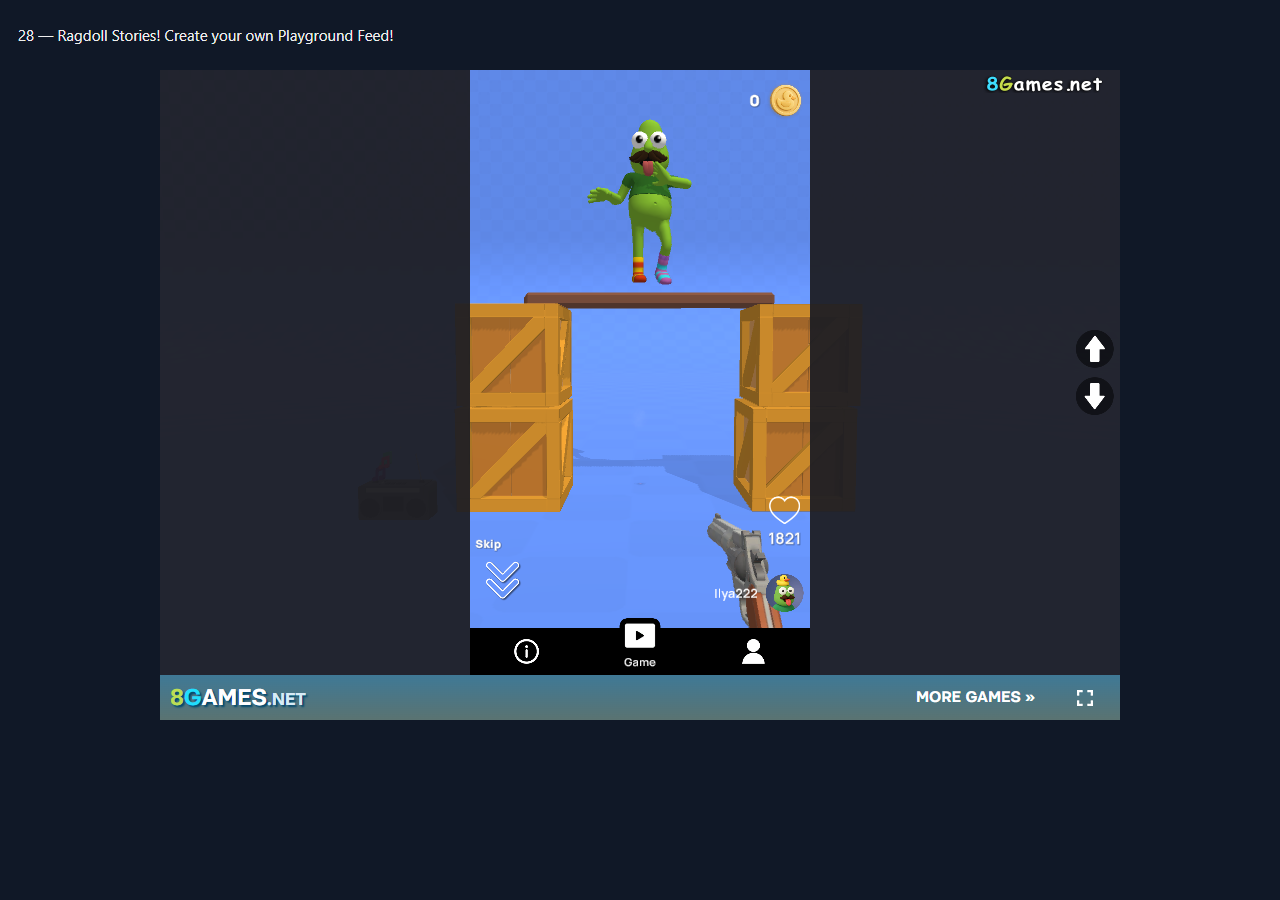Open the profile person tab
Viewport: 1280px width, 900px height.
pyautogui.click(x=753, y=652)
